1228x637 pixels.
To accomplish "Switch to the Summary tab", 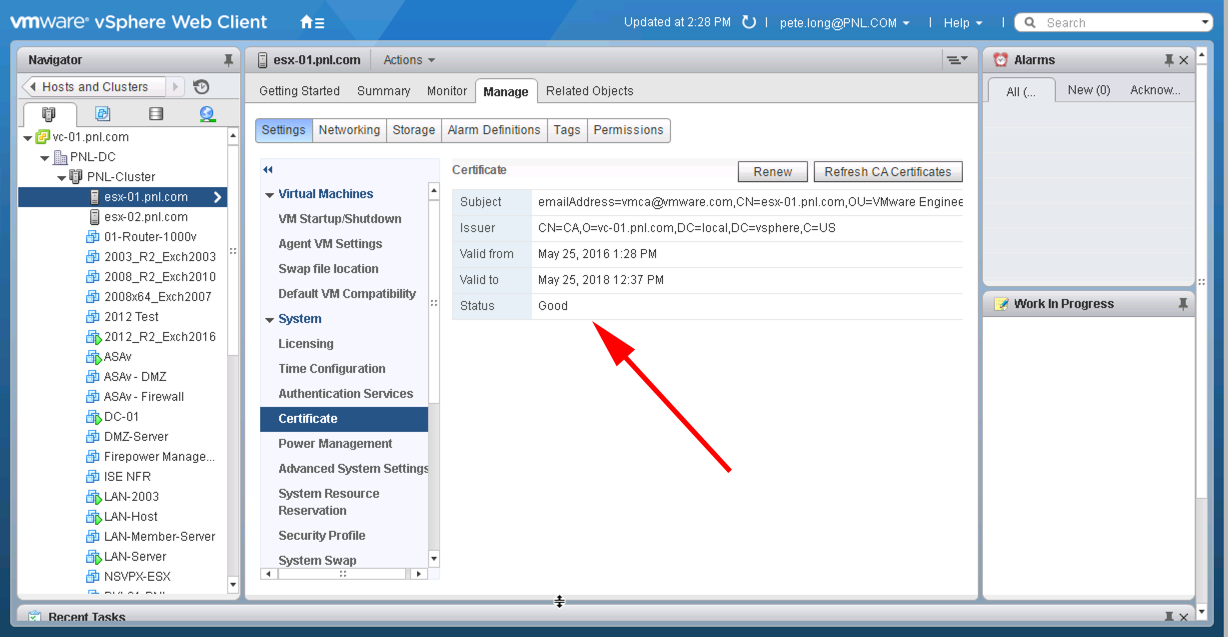I will coord(384,91).
